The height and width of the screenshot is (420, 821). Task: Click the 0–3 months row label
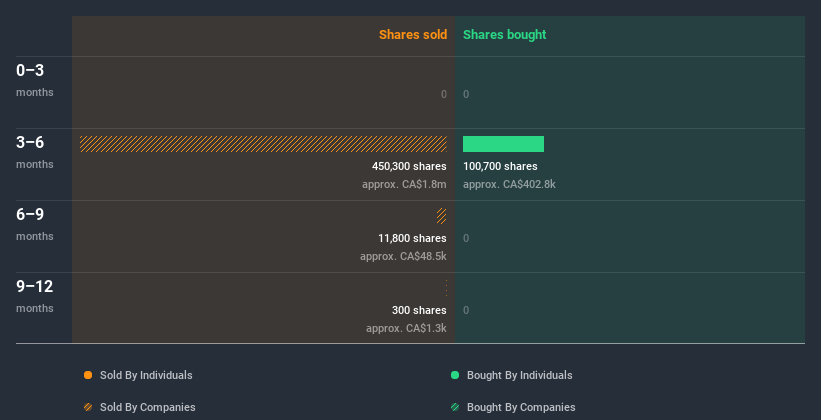(35, 80)
